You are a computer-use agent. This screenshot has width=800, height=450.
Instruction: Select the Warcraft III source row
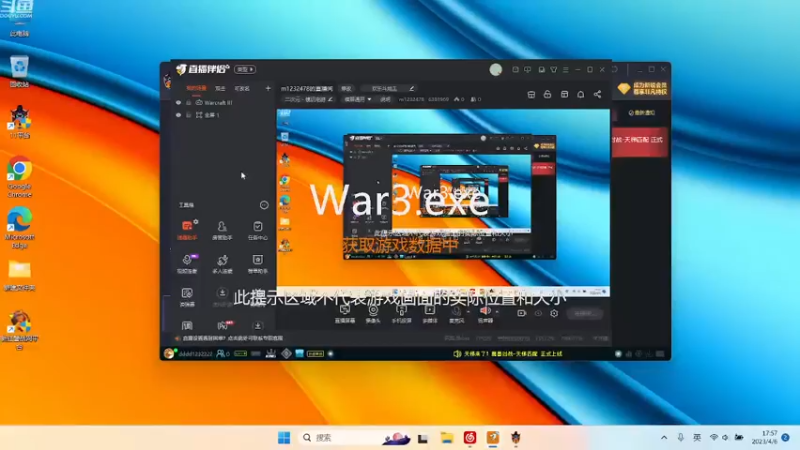tap(223, 103)
